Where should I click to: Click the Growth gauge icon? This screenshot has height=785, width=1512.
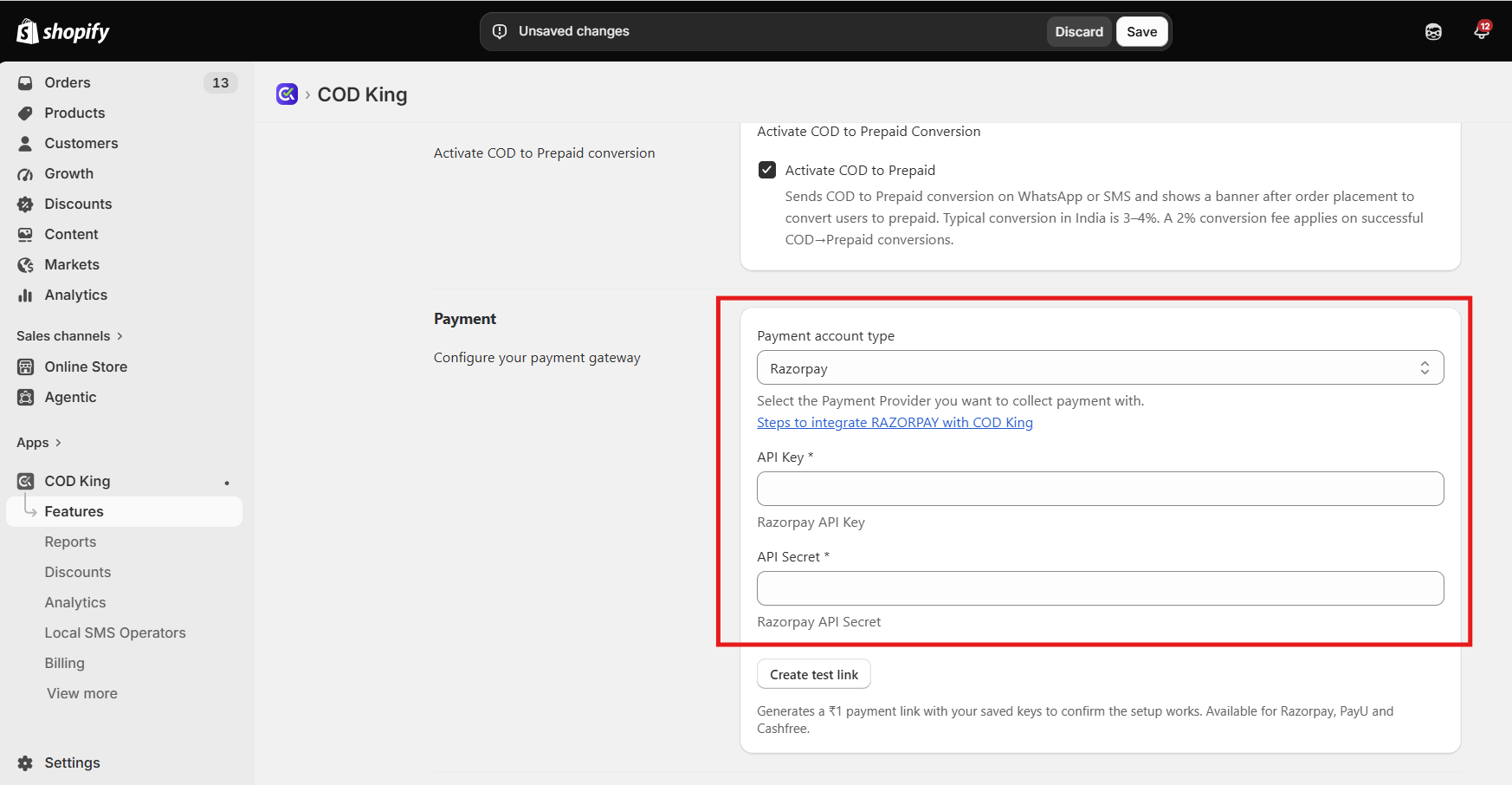point(25,173)
